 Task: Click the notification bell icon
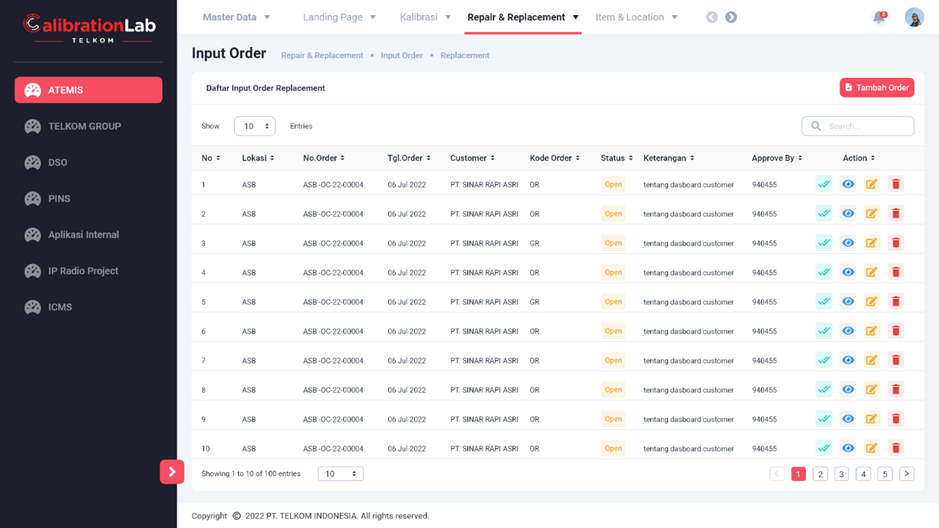[879, 17]
